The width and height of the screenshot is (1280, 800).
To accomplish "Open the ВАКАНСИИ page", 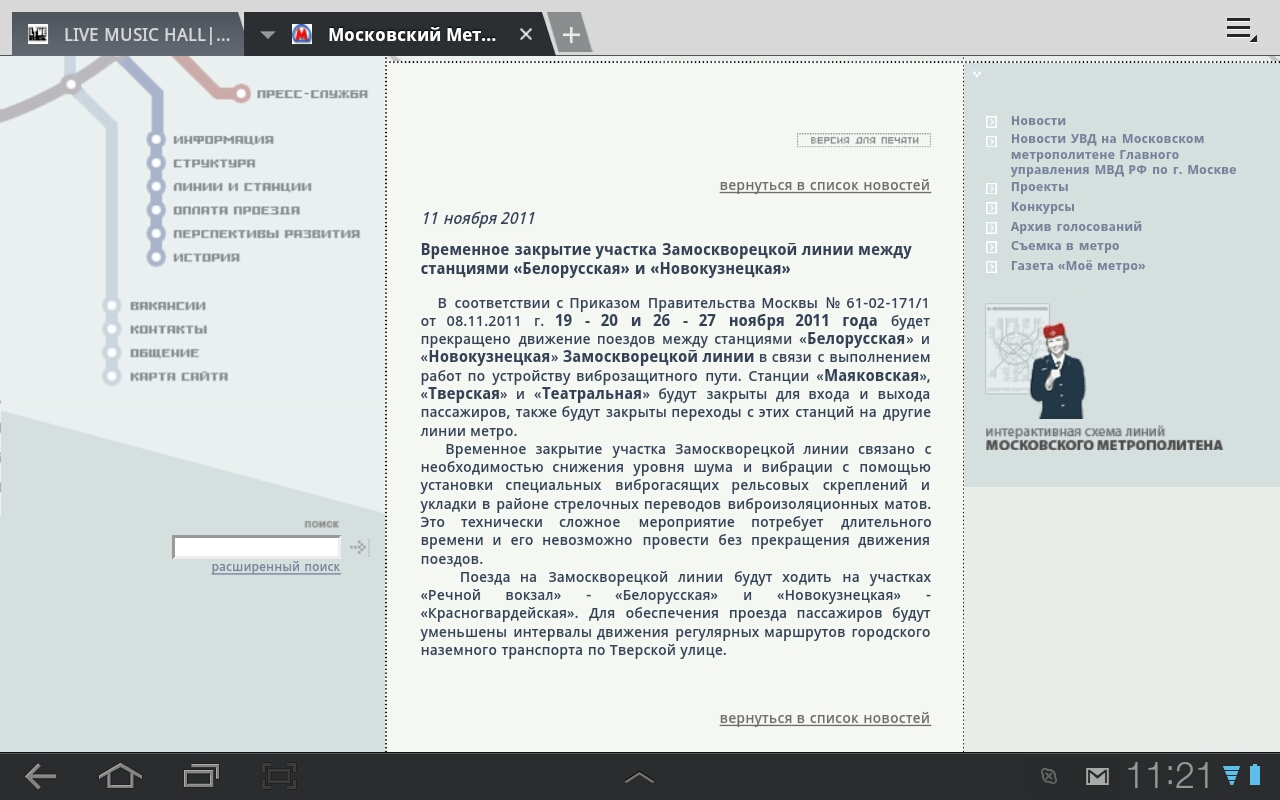I will [x=167, y=306].
